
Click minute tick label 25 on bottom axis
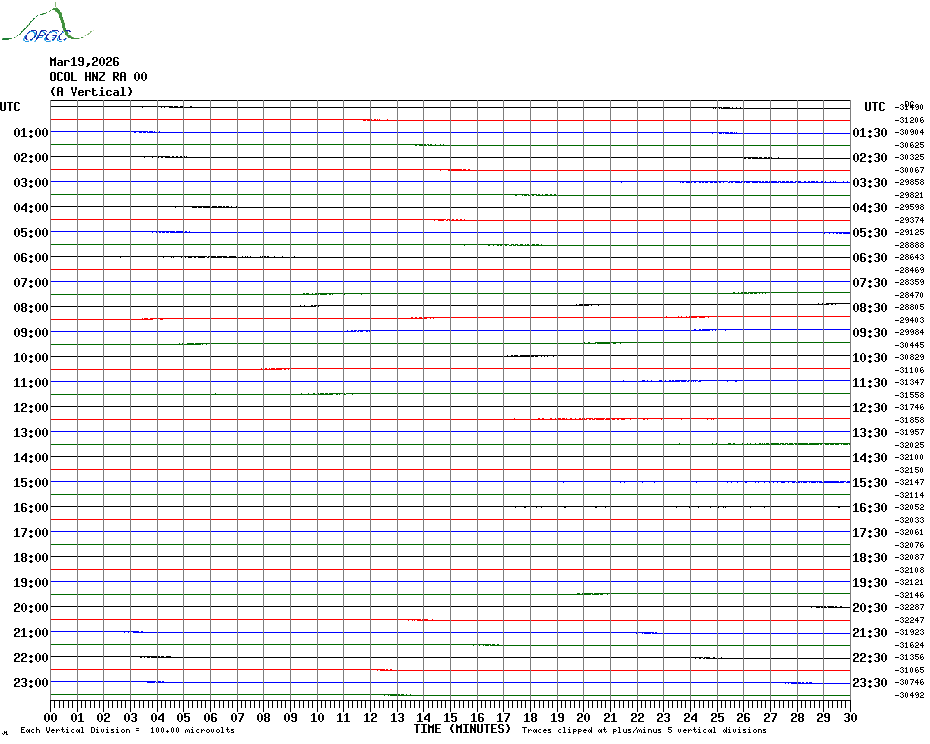click(x=717, y=717)
